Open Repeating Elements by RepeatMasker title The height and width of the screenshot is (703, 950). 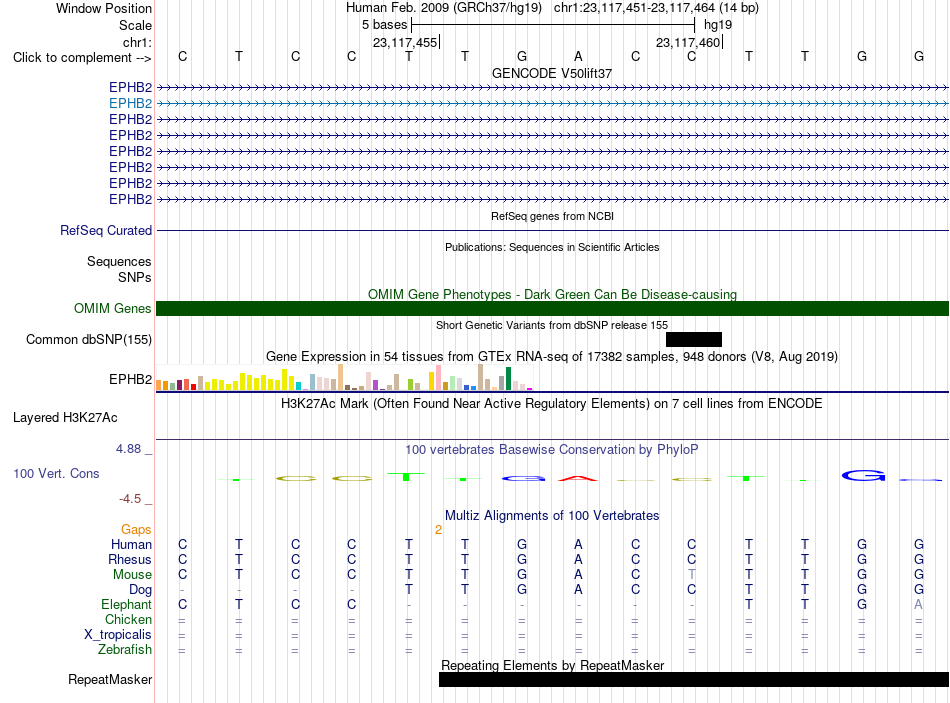[x=552, y=665]
